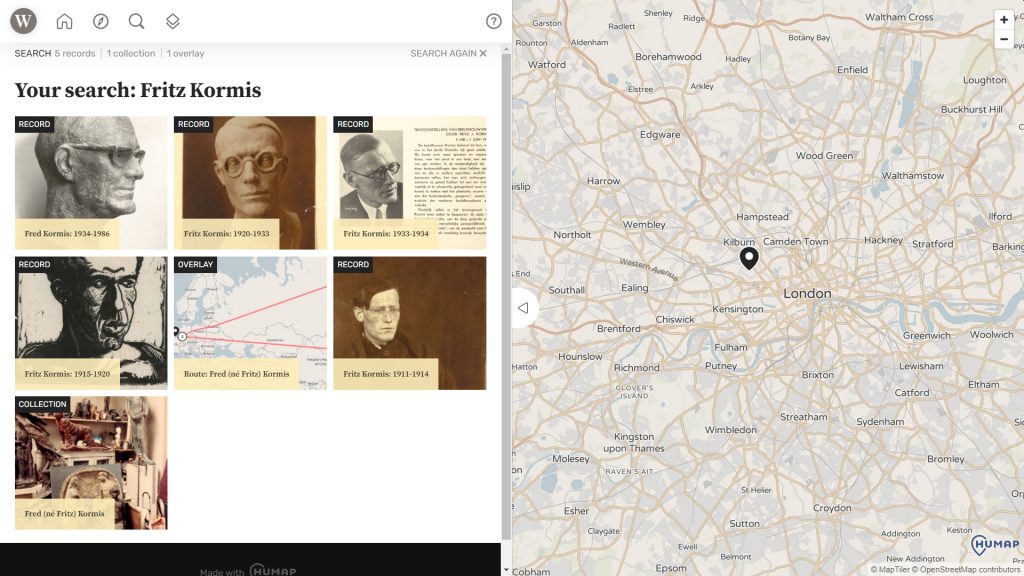
Task: Click the W site logo icon
Action: (x=23, y=21)
